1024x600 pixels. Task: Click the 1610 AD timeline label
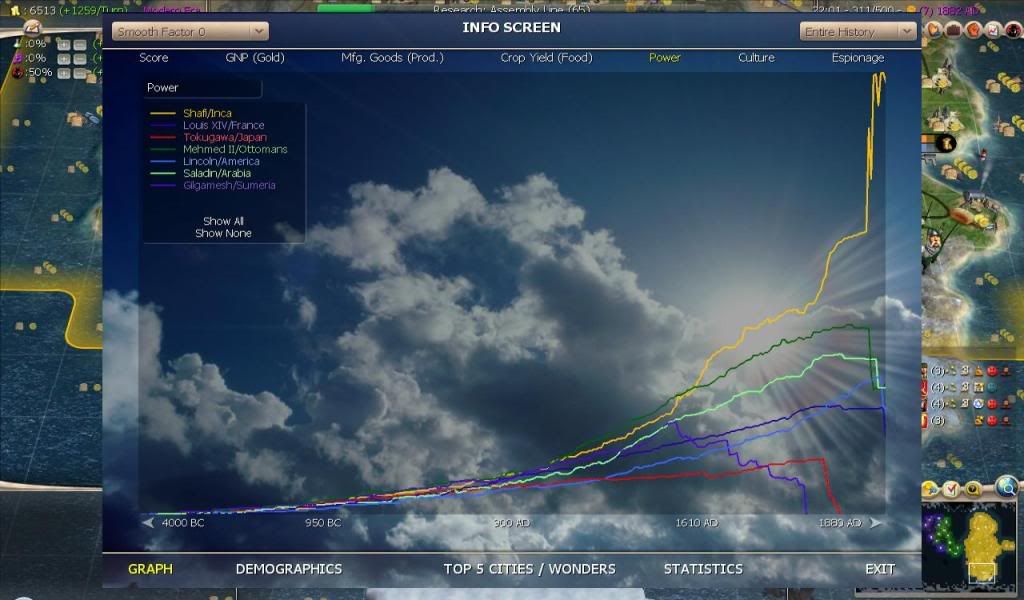[696, 523]
